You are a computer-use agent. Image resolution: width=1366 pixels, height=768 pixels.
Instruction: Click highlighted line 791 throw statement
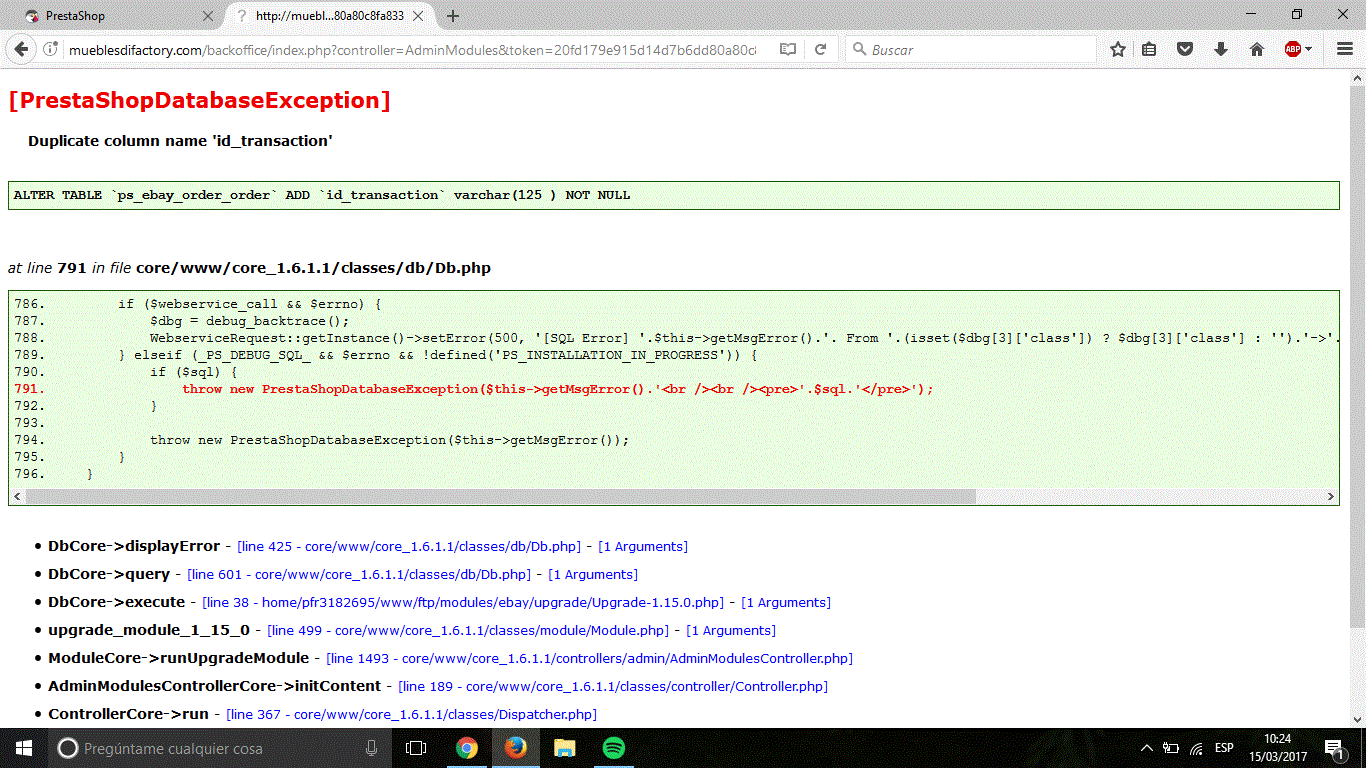click(x=557, y=389)
